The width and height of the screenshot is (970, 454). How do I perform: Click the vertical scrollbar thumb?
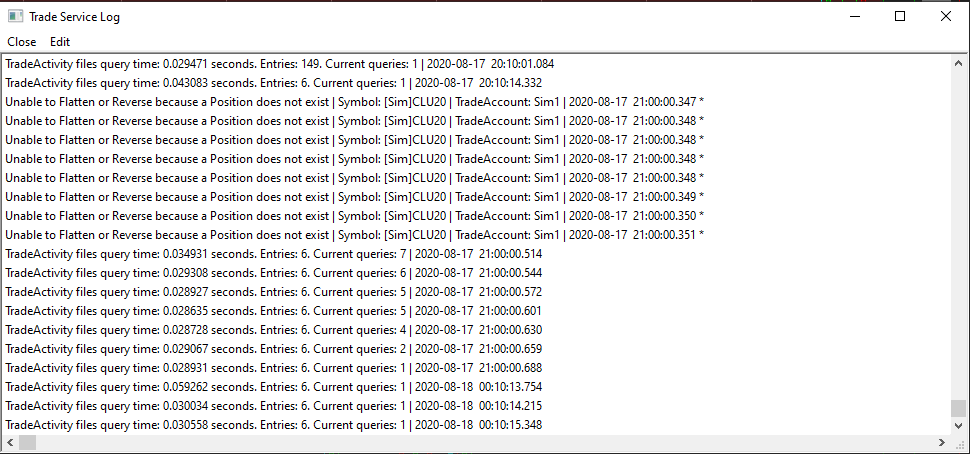click(x=959, y=408)
